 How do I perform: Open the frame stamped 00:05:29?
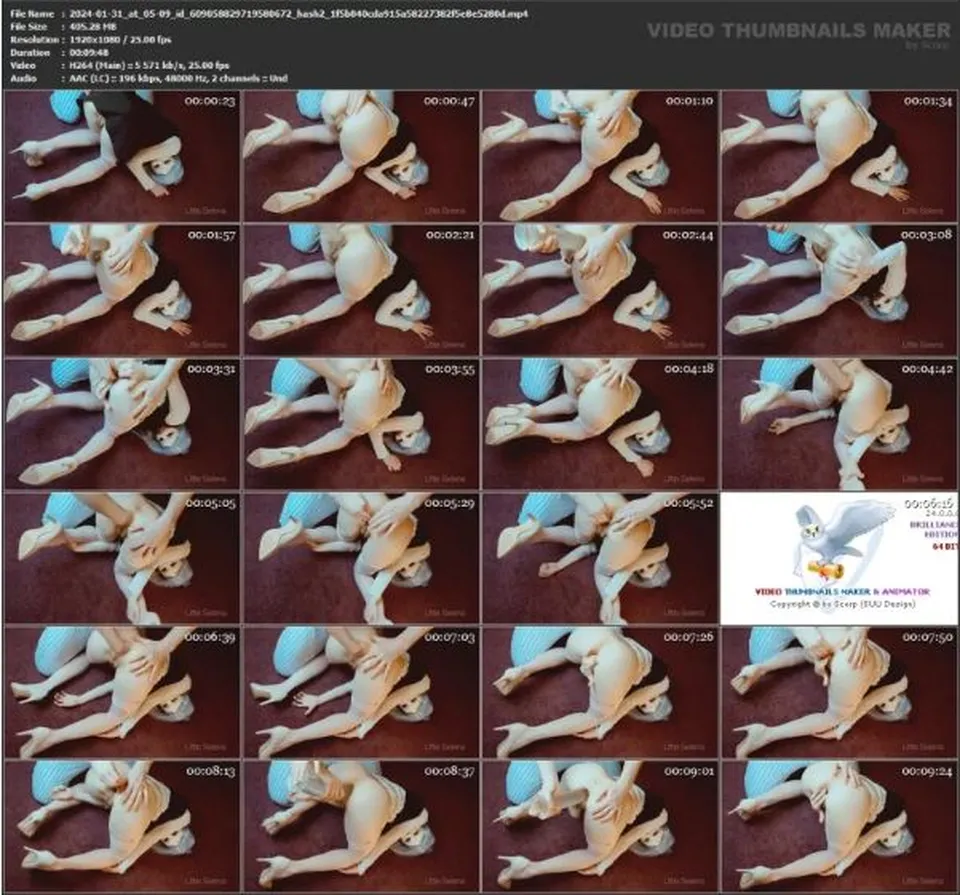[361, 558]
